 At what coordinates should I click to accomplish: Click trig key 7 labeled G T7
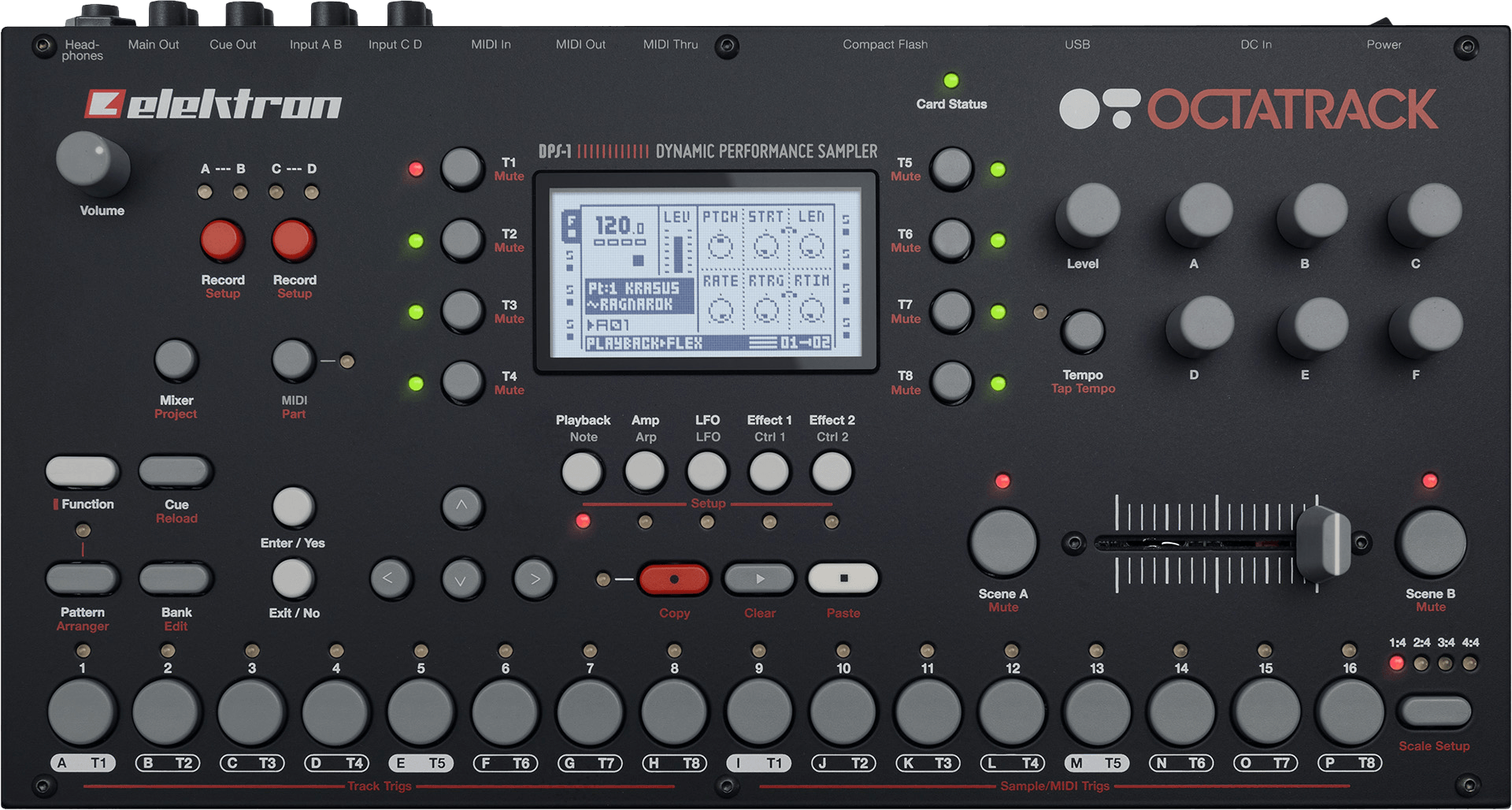click(589, 712)
